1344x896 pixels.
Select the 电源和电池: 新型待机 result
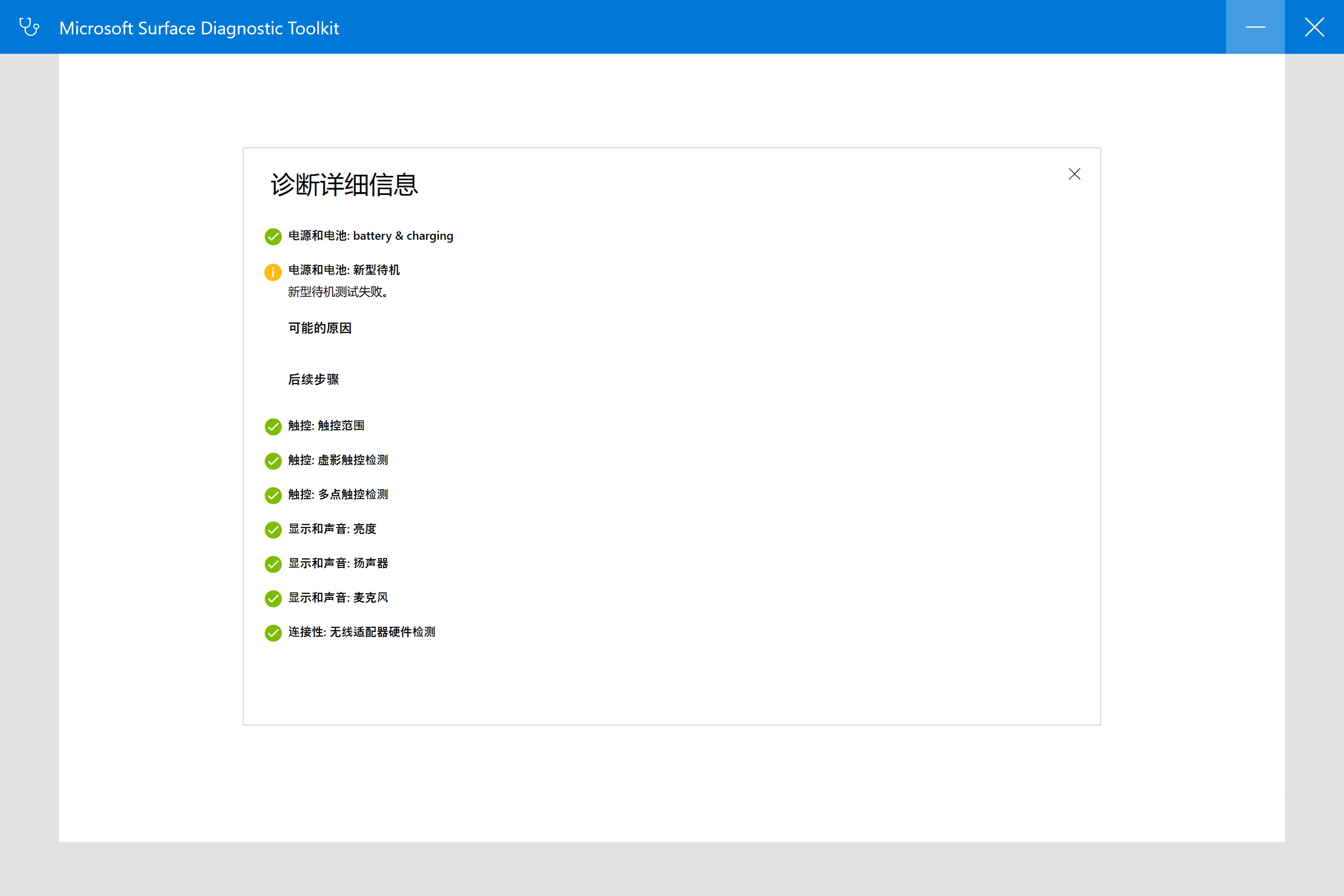(x=344, y=270)
